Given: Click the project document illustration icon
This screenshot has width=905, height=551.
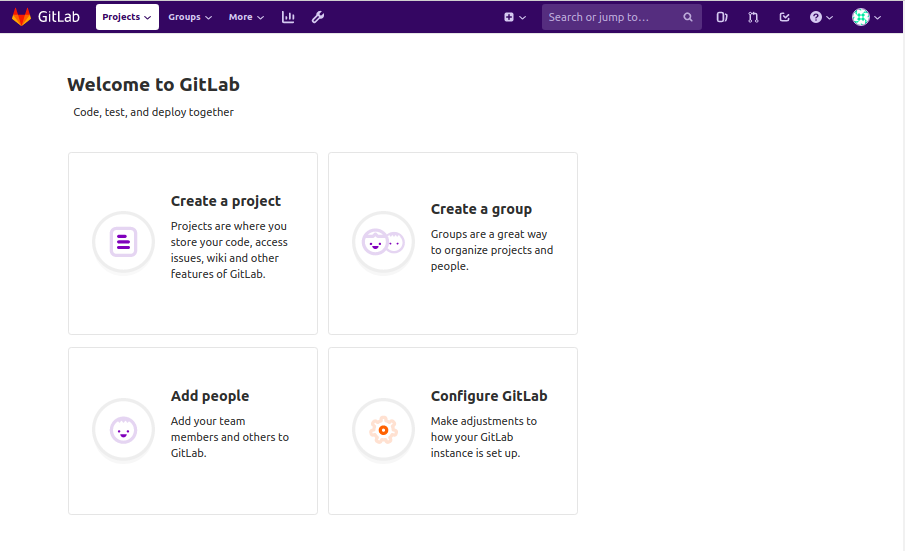Looking at the screenshot, I should click(x=124, y=242).
